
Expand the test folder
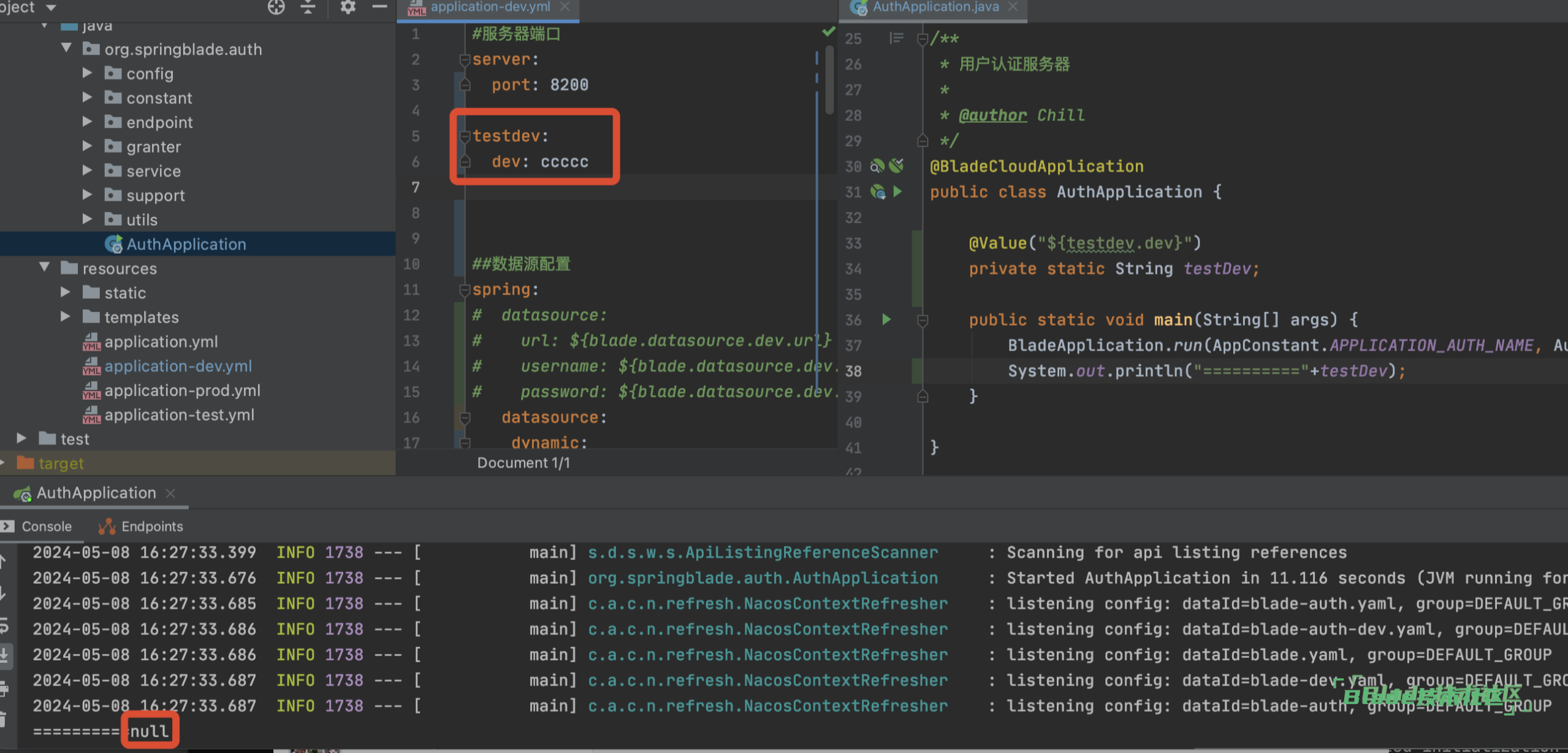(21, 438)
